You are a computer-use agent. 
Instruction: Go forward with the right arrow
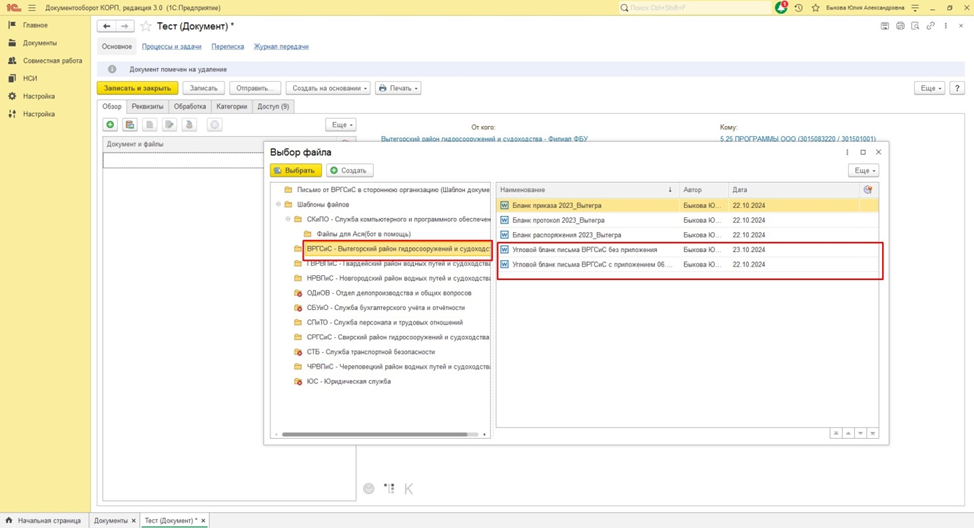coord(125,26)
